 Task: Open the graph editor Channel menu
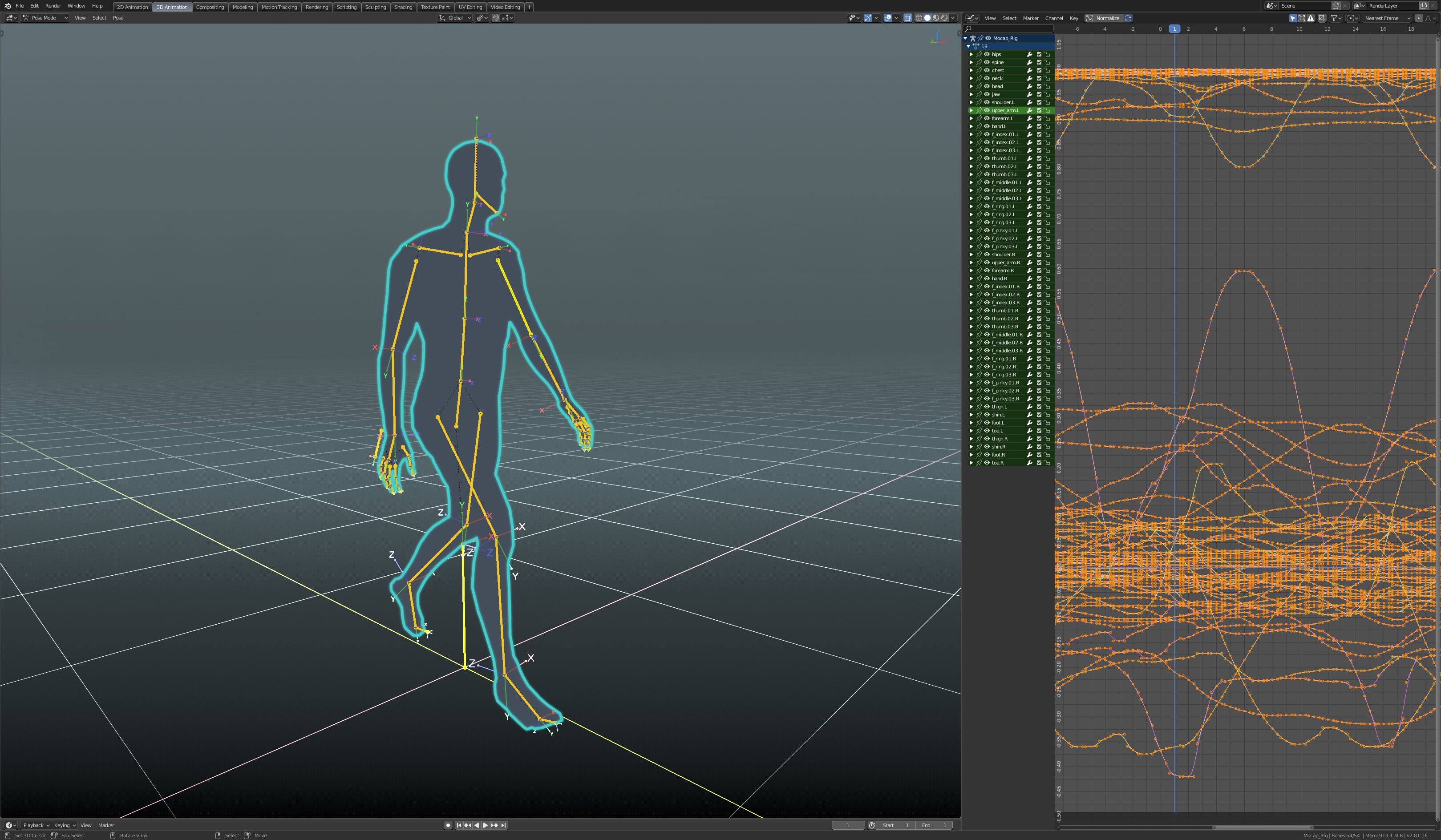[x=1054, y=18]
